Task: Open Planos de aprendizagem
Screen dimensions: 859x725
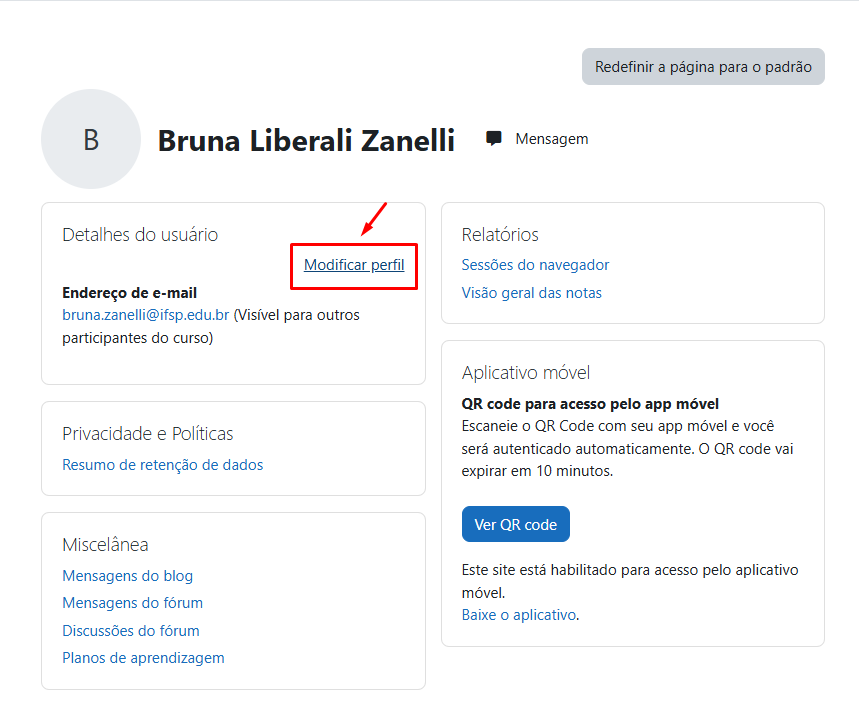Action: 143,658
